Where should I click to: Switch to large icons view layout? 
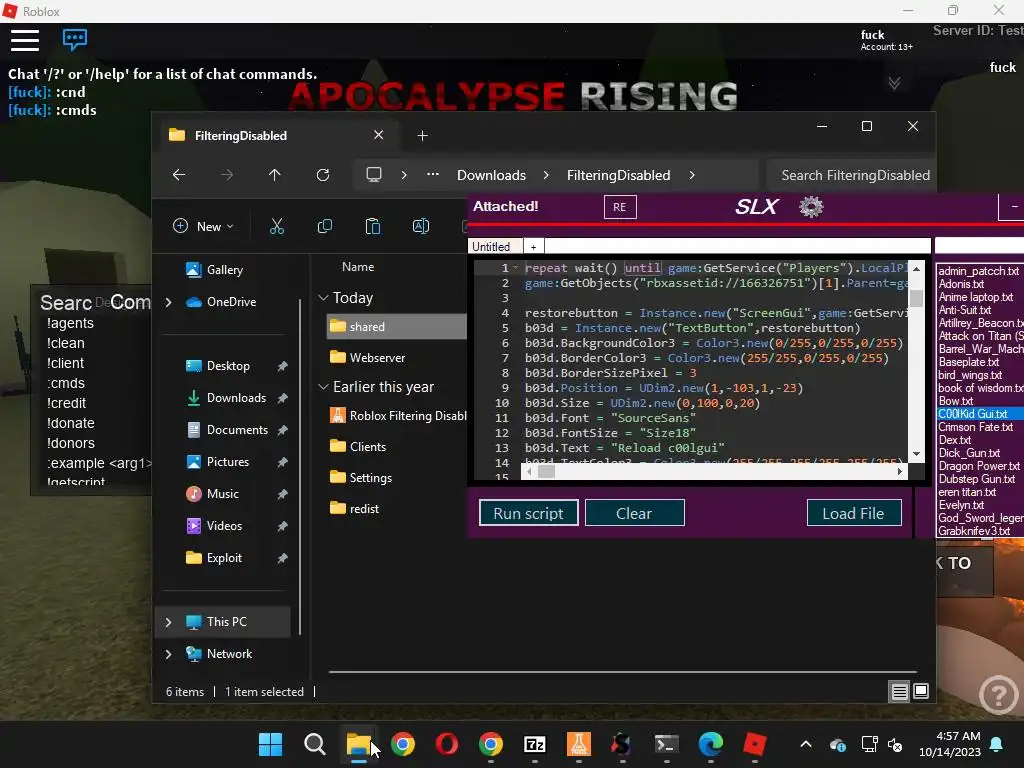tap(921, 691)
